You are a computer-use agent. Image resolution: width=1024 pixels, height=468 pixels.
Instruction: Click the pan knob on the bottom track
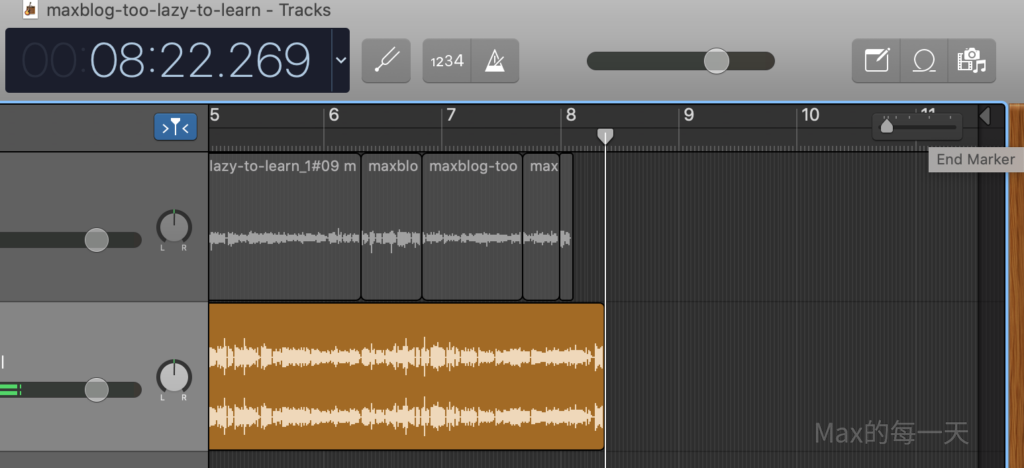pos(173,377)
